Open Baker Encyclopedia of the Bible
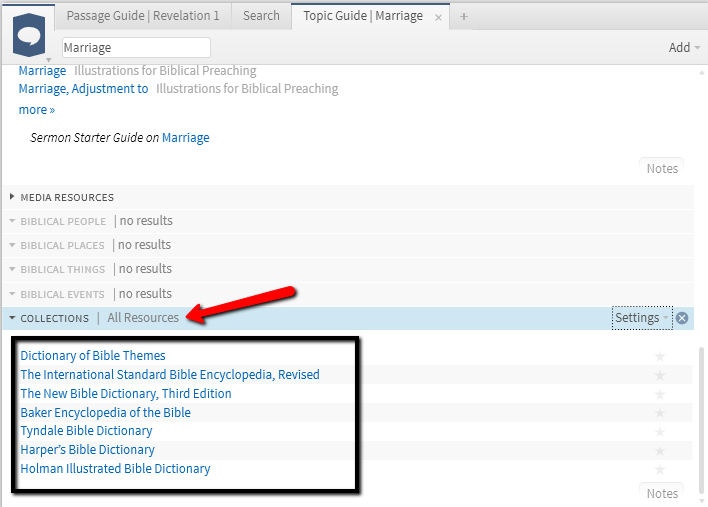The height and width of the screenshot is (507, 708). tap(106, 413)
